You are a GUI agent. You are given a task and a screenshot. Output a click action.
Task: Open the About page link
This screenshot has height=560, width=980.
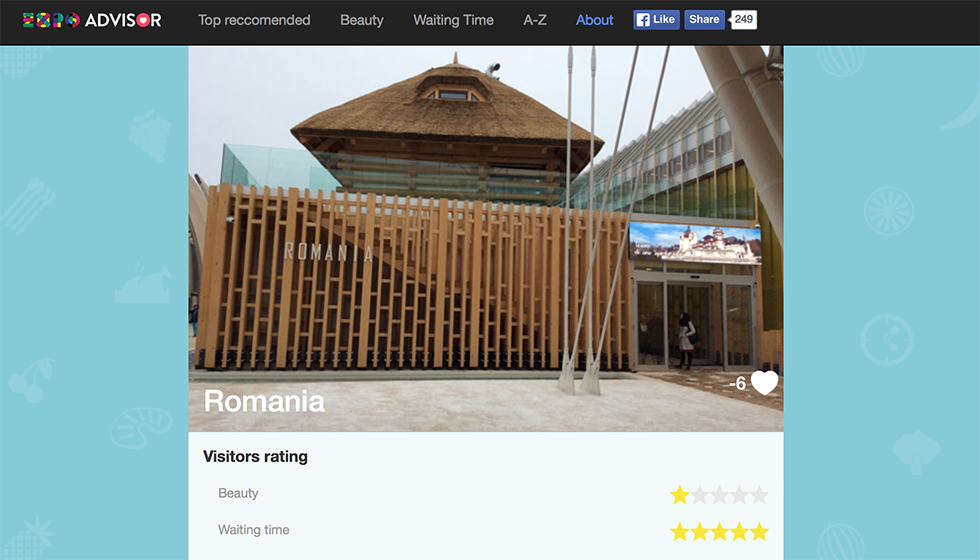594,20
